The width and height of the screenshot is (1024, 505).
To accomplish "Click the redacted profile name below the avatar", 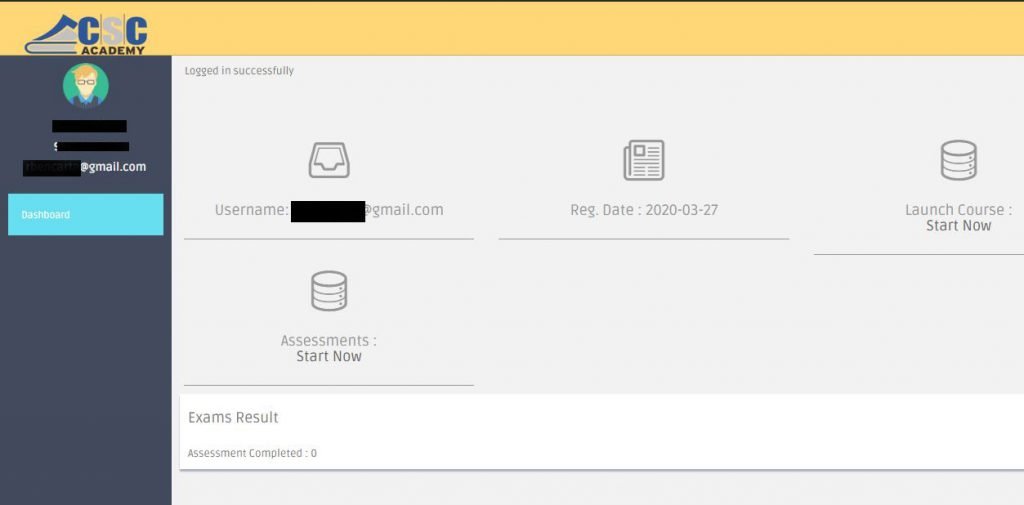I will (89, 126).
